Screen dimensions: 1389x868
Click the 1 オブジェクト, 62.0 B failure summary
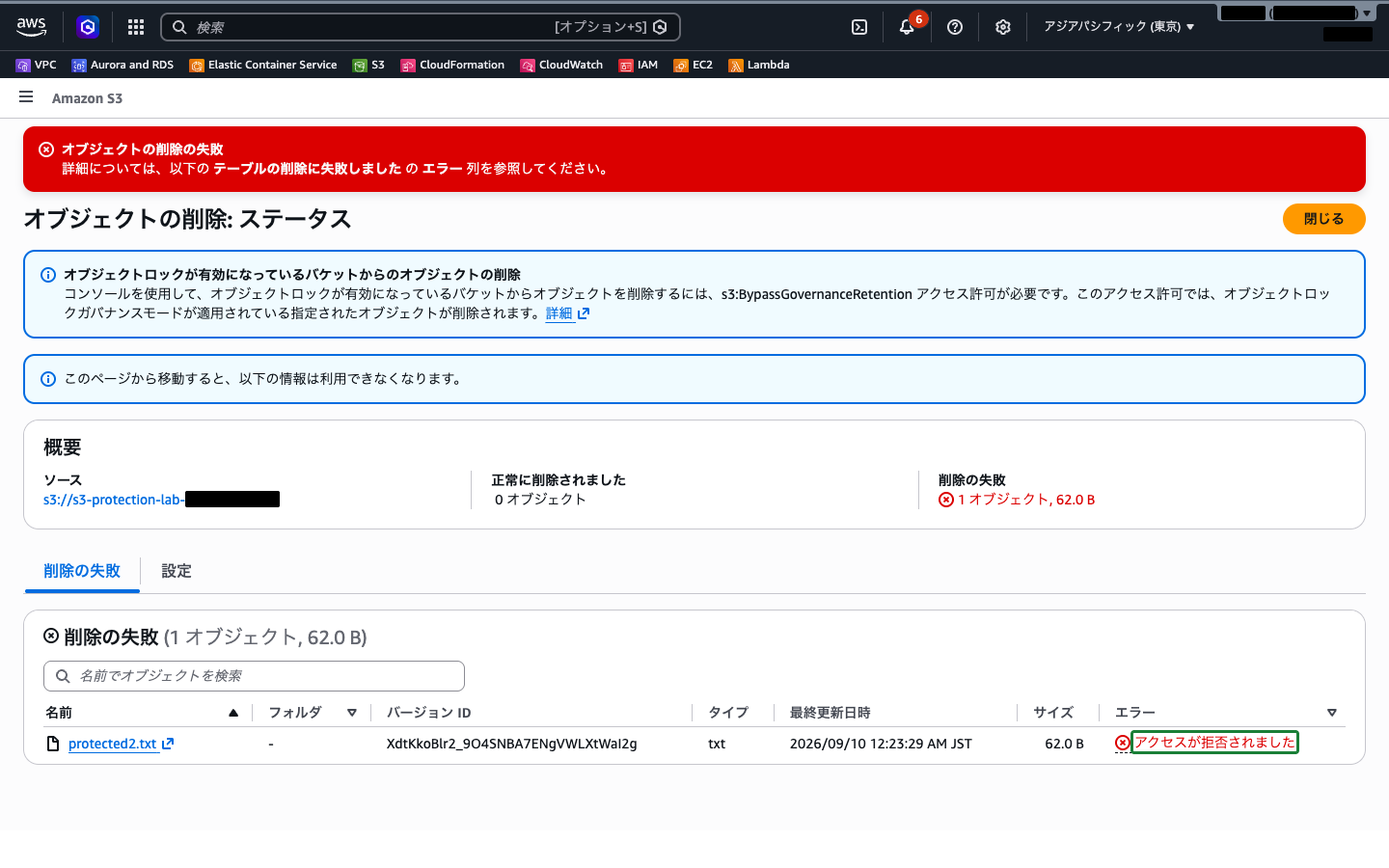coord(1017,500)
